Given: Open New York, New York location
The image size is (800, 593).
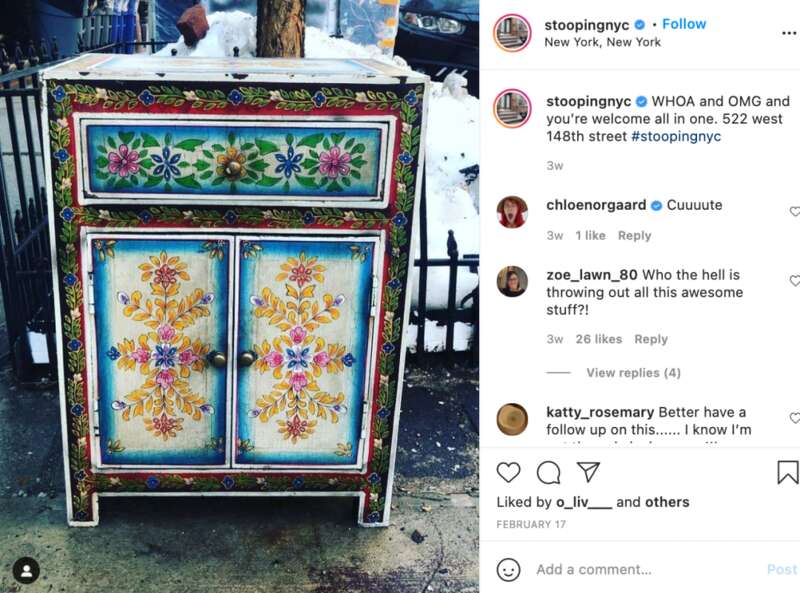Looking at the screenshot, I should point(602,42).
